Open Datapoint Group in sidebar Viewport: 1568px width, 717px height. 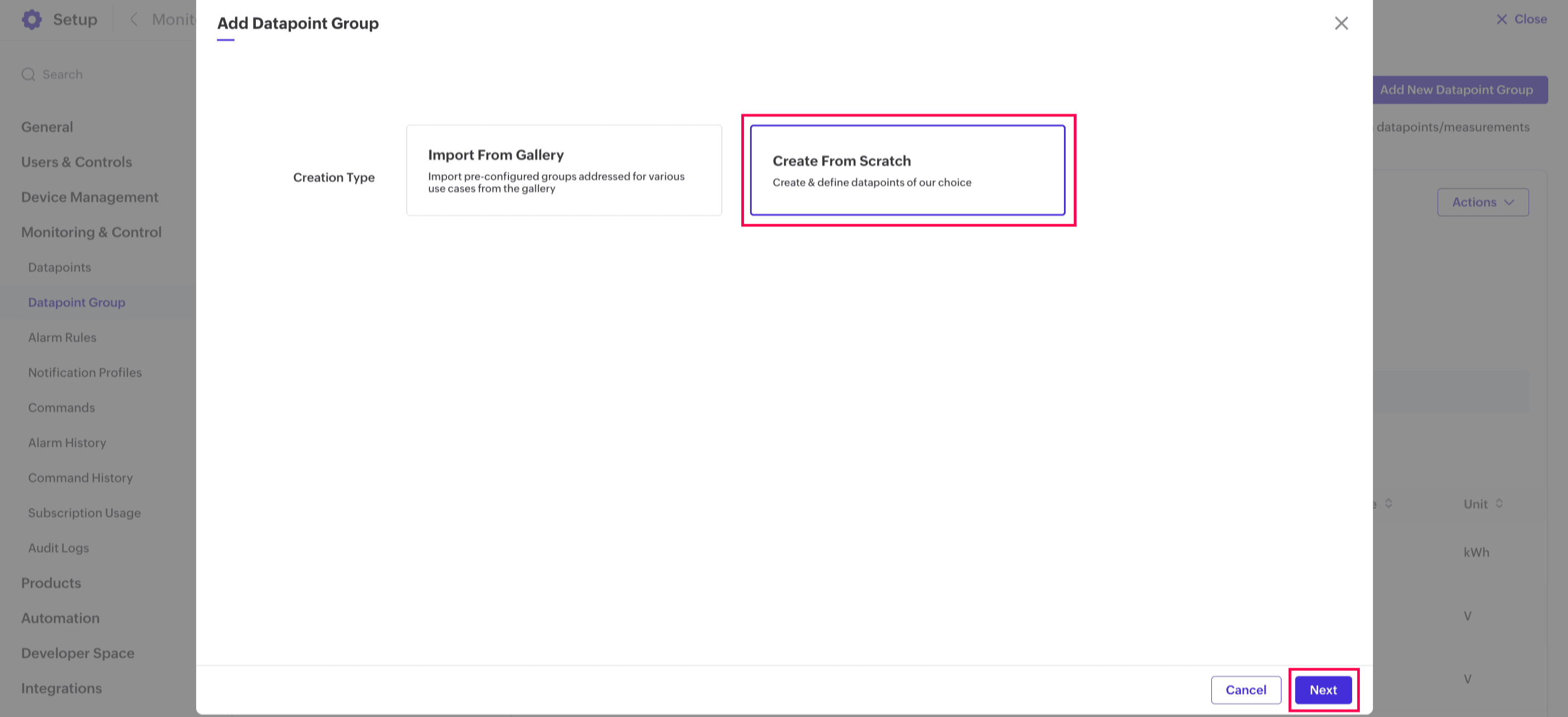pyautogui.click(x=77, y=302)
